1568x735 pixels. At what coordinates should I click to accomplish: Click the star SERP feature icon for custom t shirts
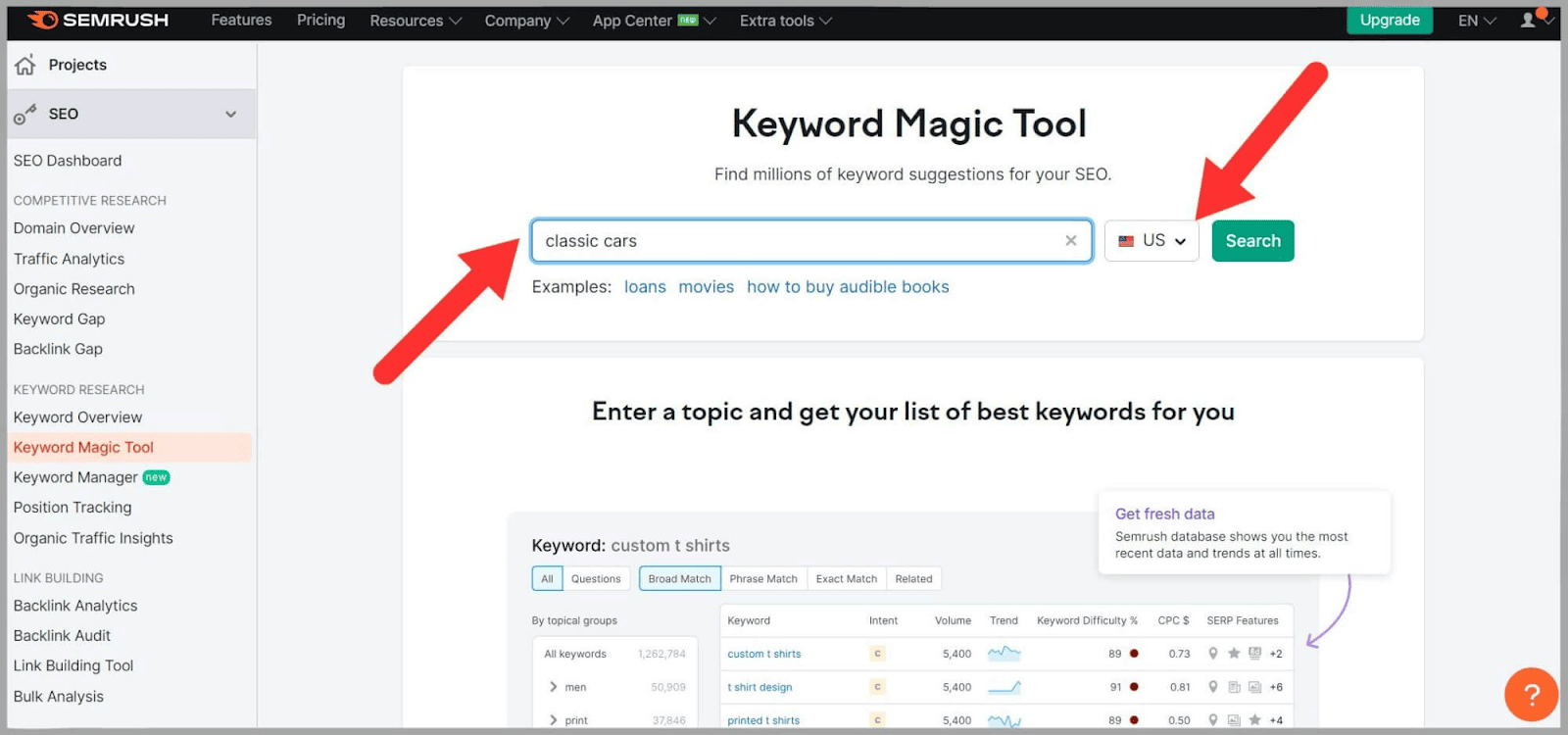1234,654
